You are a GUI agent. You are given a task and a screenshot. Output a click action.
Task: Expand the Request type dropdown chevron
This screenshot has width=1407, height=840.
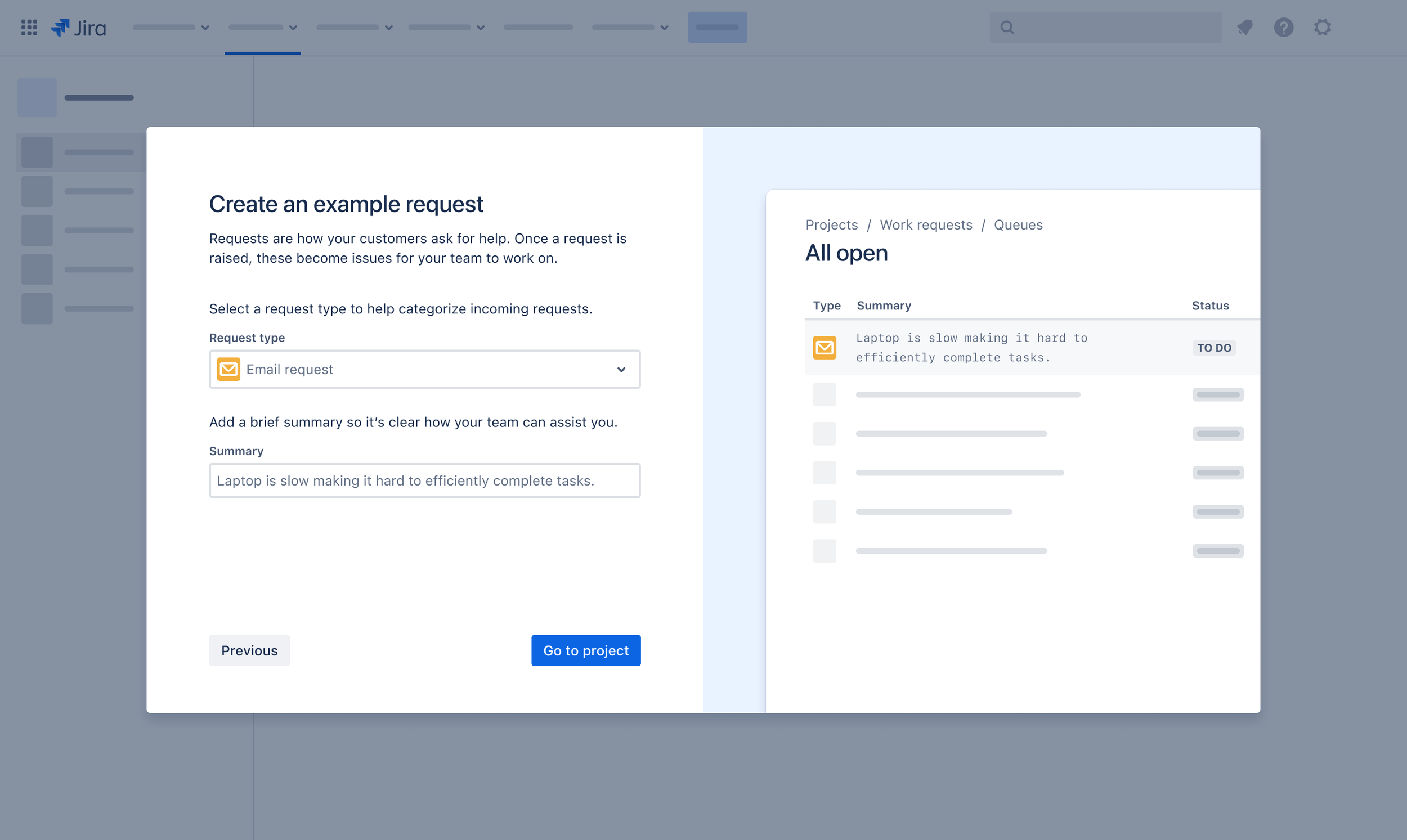pos(621,370)
